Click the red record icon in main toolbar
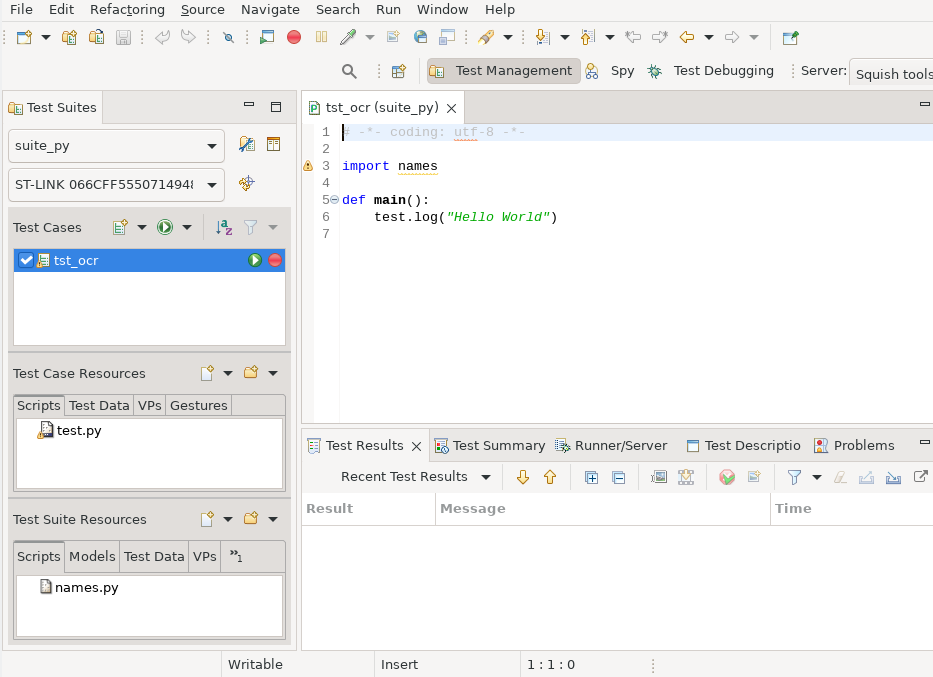The width and height of the screenshot is (933, 677). 294,37
